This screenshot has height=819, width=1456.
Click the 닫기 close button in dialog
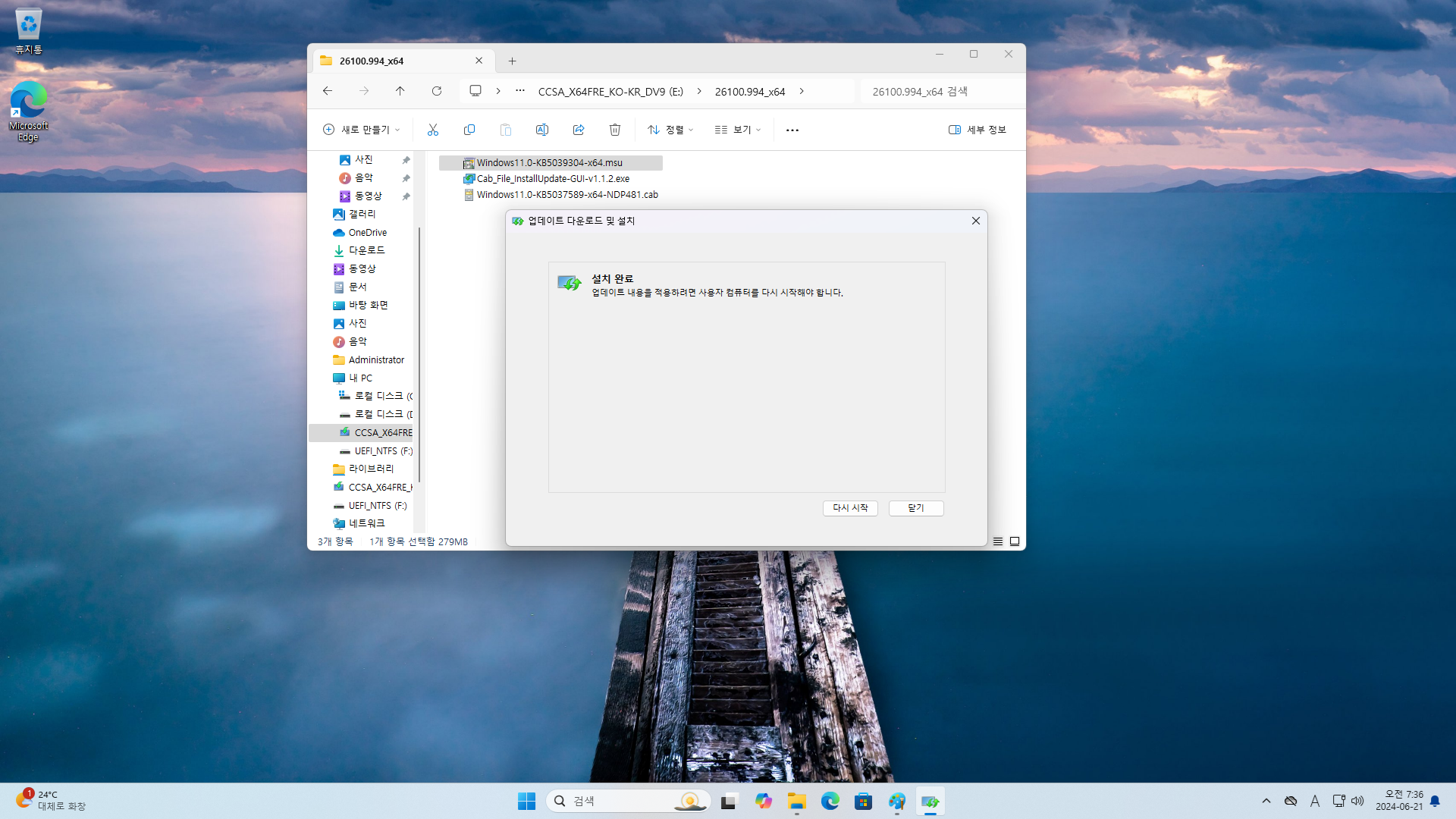click(916, 508)
